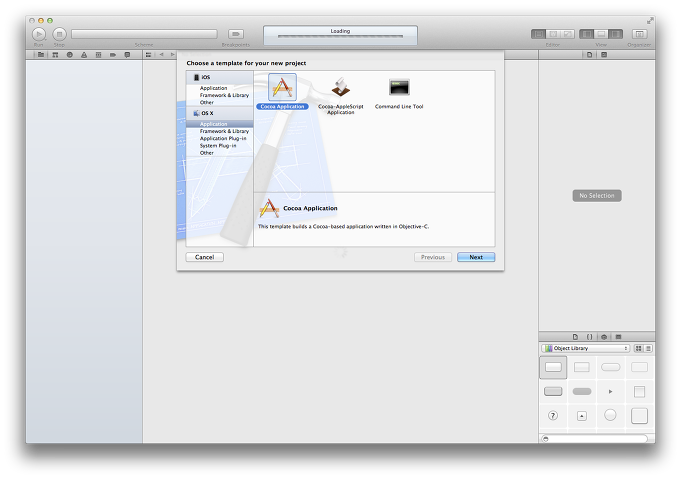Click the Previous button
The image size is (681, 479).
[x=433, y=257]
